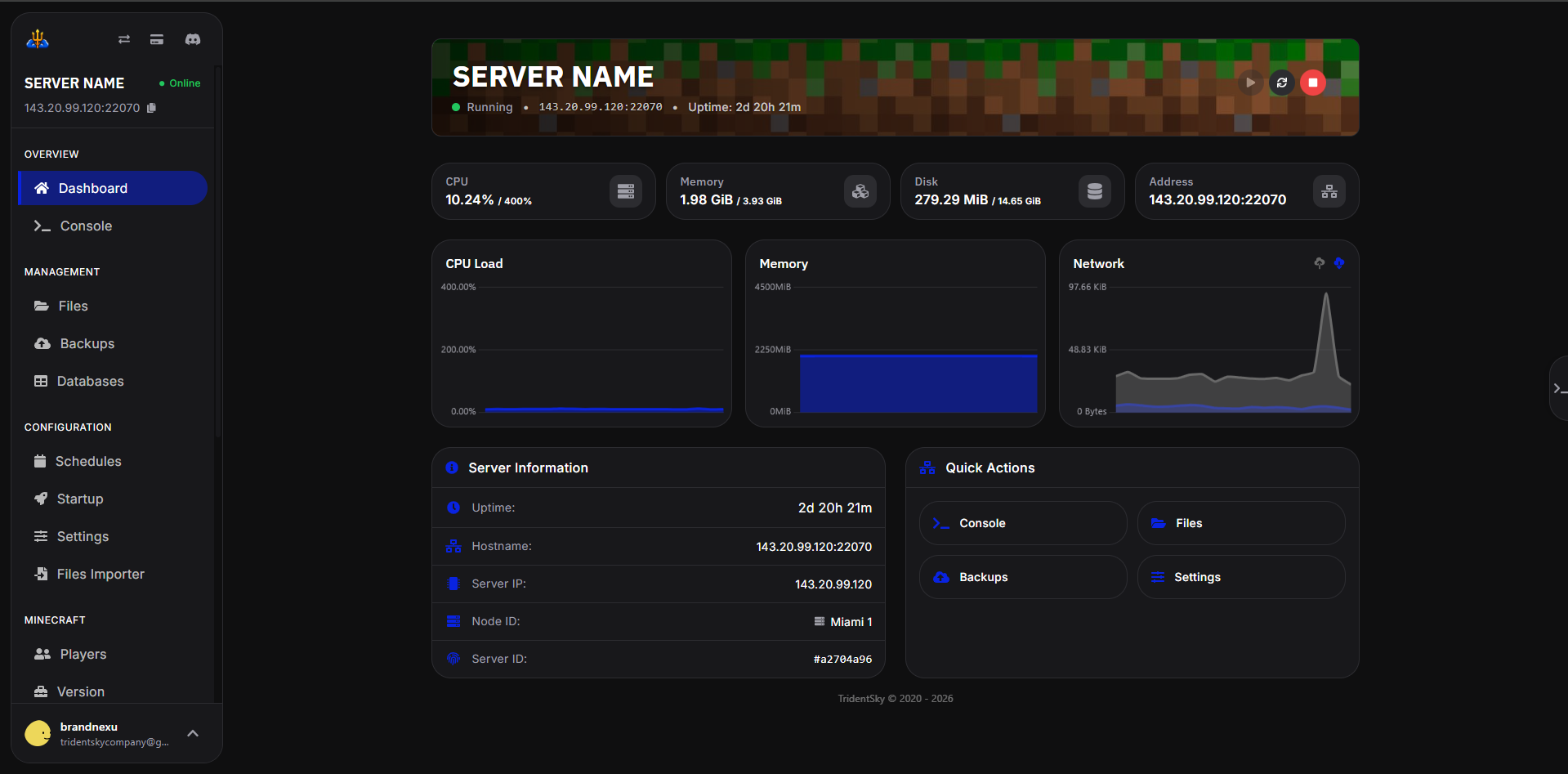The width and height of the screenshot is (1568, 774).
Task: Expand the right-edge console slide-out panel
Action: click(1557, 388)
